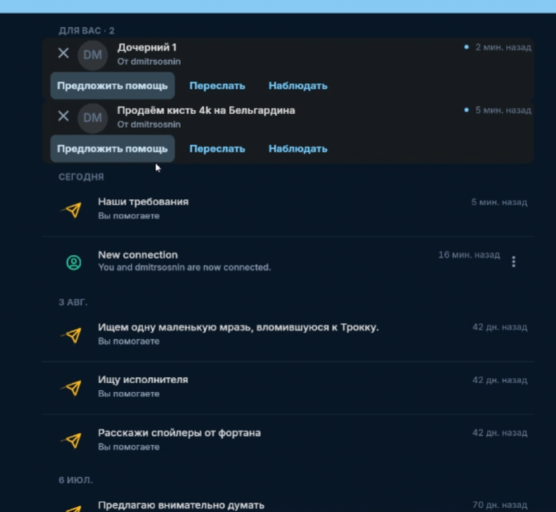Click unread dot beside 2 мин. назад

tap(466, 47)
